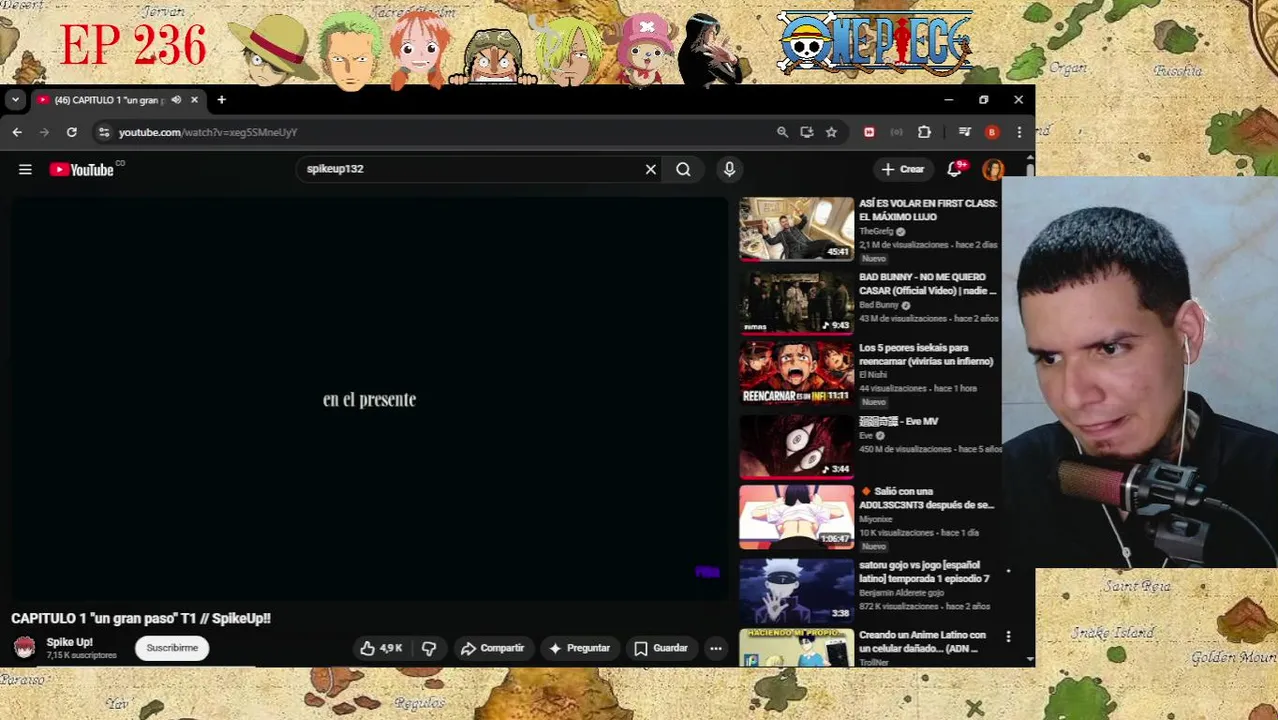Open TheGrefg channel name
The height and width of the screenshot is (720, 1278).
click(x=876, y=231)
